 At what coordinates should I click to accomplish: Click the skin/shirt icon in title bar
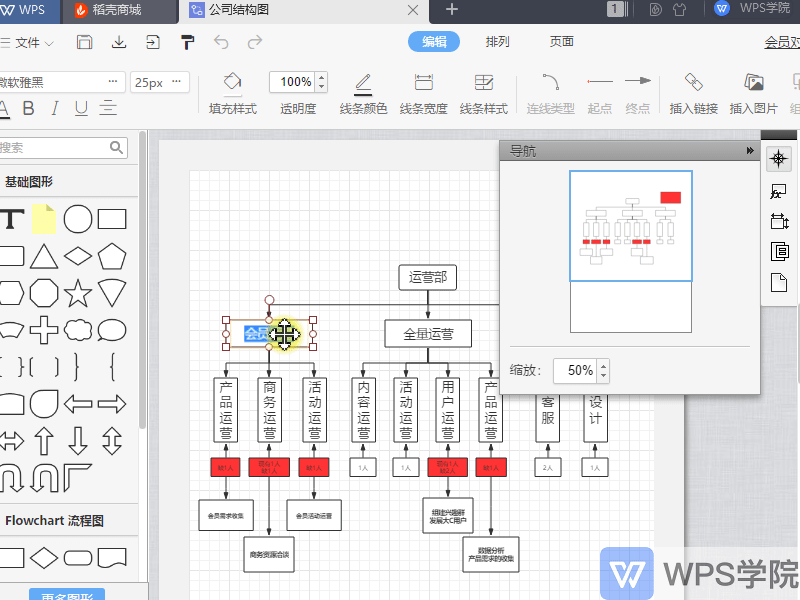click(x=680, y=9)
